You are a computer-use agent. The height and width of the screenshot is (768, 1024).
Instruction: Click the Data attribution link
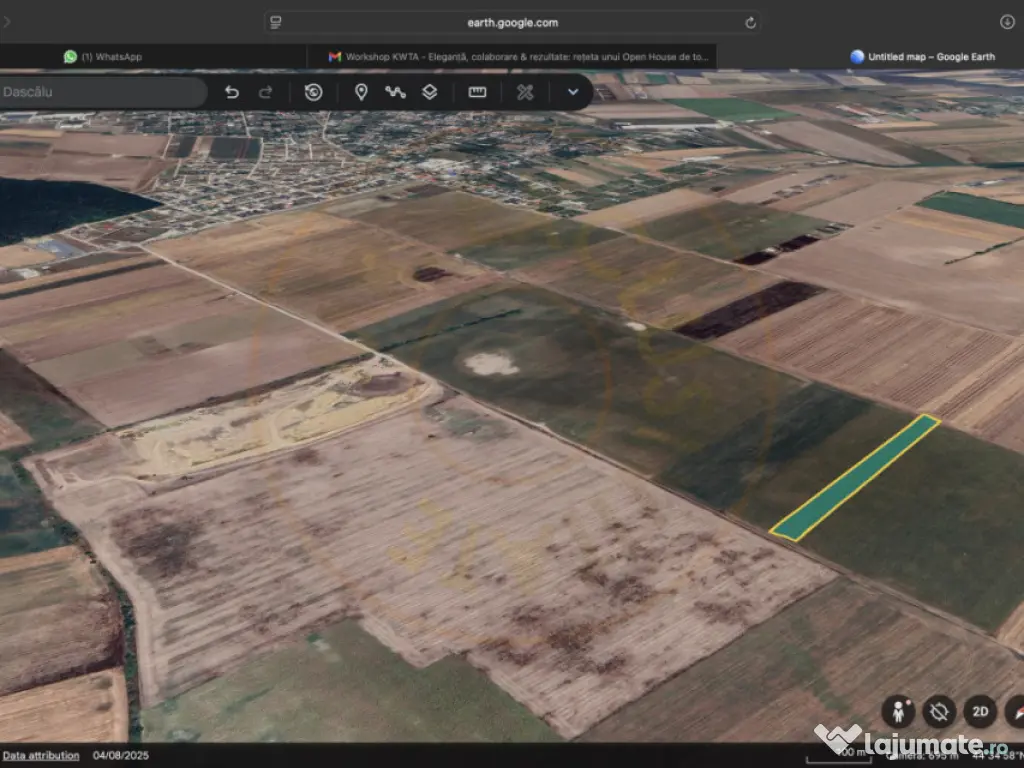41,756
